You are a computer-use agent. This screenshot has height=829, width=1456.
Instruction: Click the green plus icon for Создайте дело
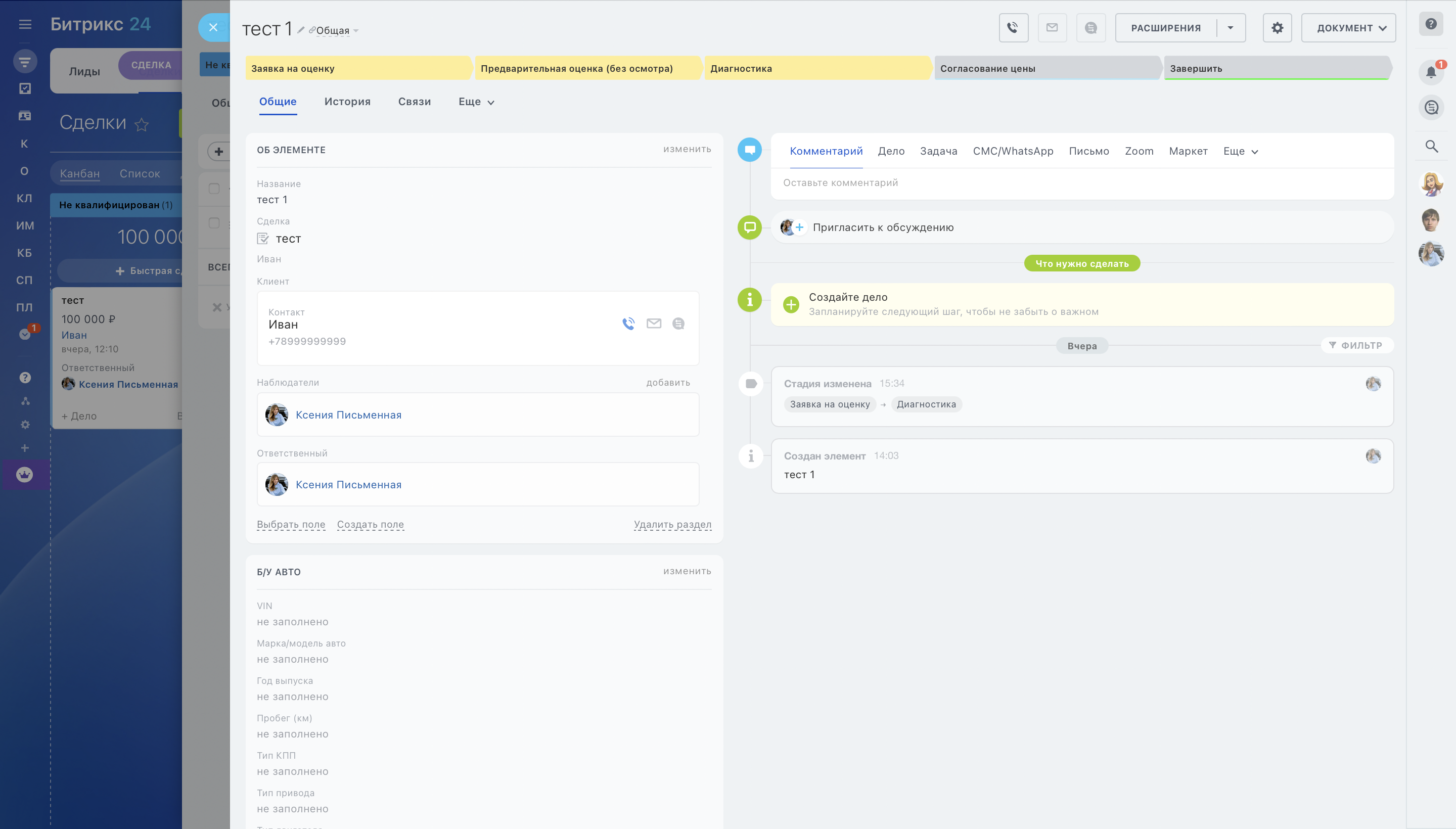coord(791,305)
